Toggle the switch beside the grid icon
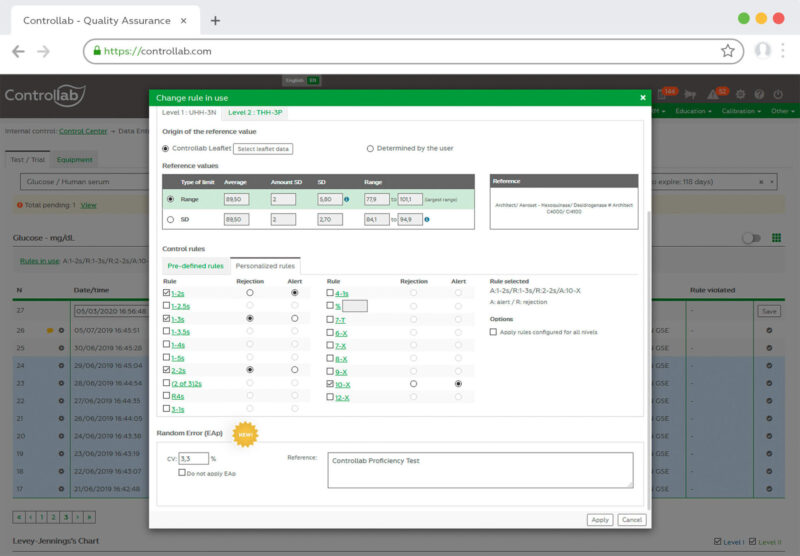 pos(751,238)
